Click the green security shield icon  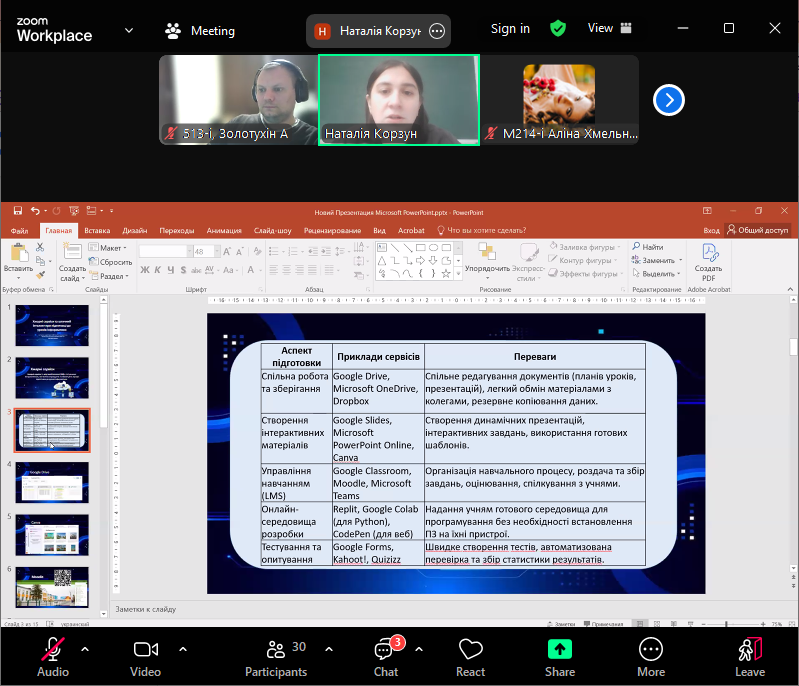coord(558,29)
